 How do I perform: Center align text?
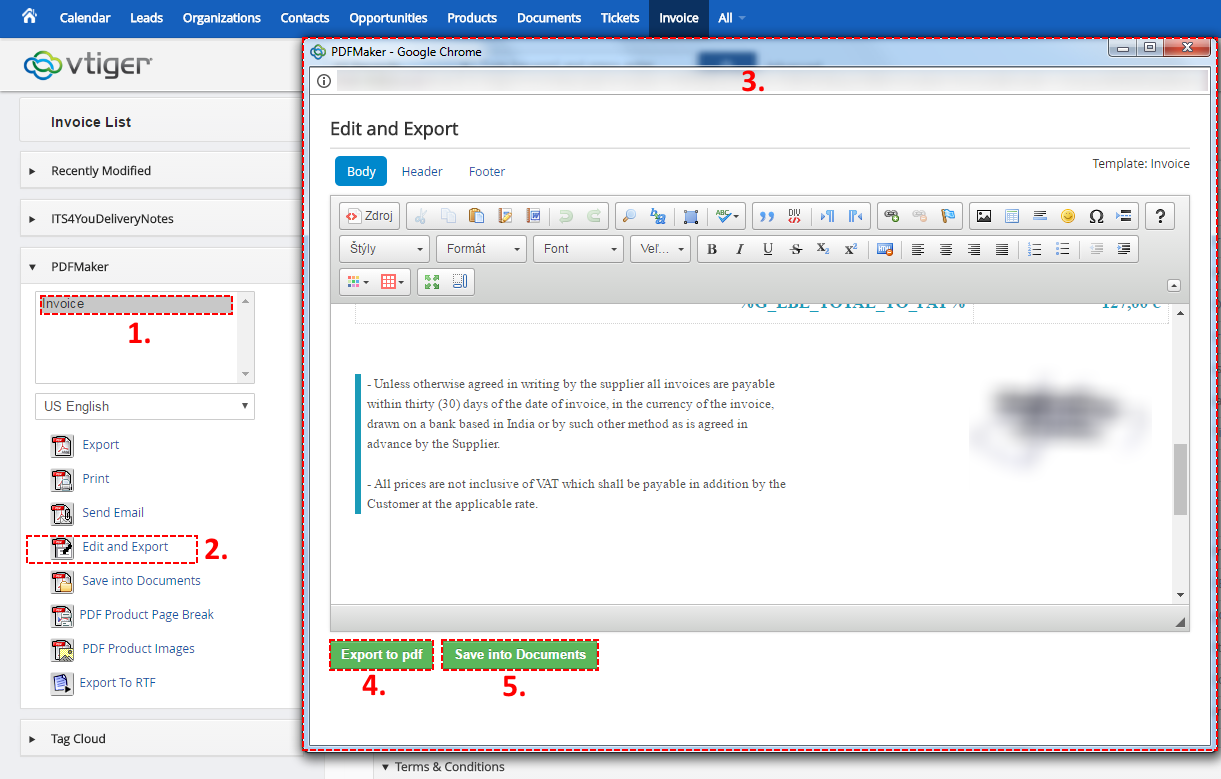coord(946,249)
